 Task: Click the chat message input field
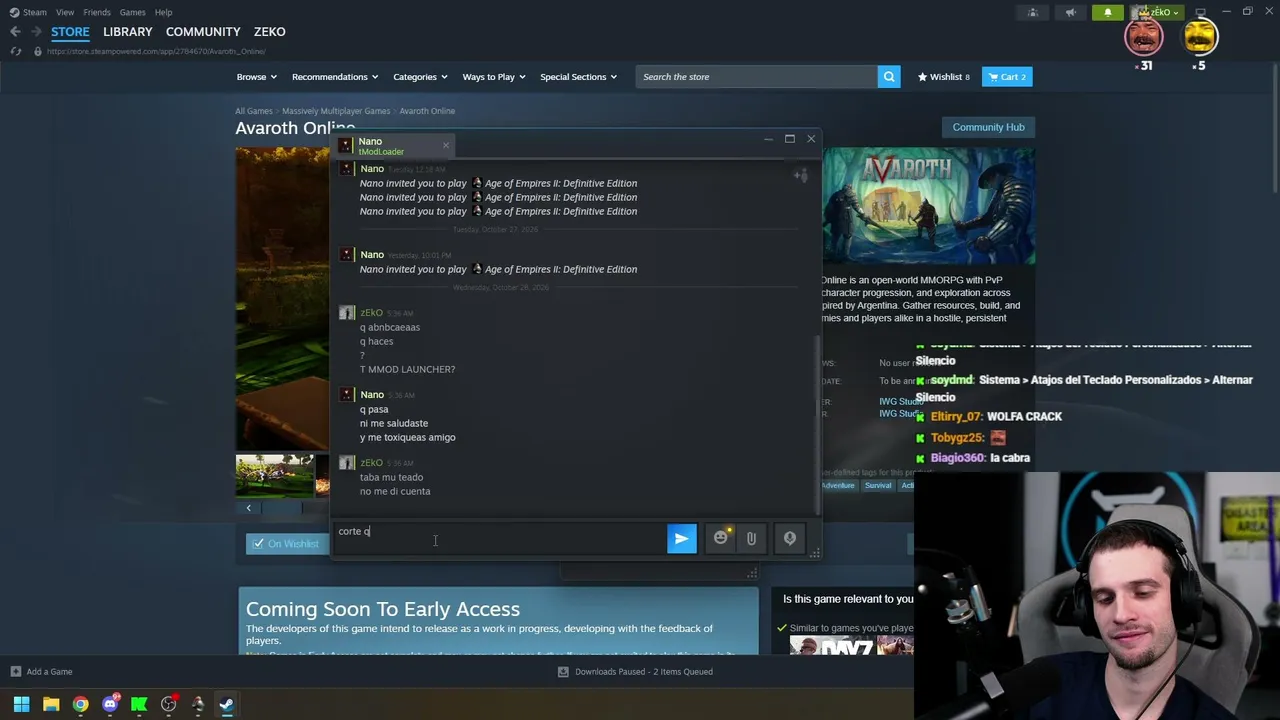coord(498,538)
